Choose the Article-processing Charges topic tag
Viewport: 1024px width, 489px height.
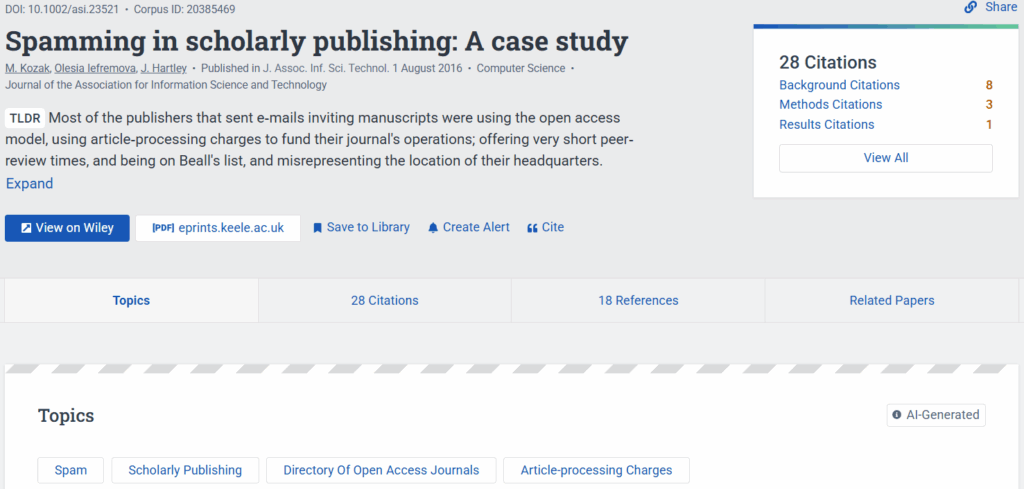pos(596,470)
